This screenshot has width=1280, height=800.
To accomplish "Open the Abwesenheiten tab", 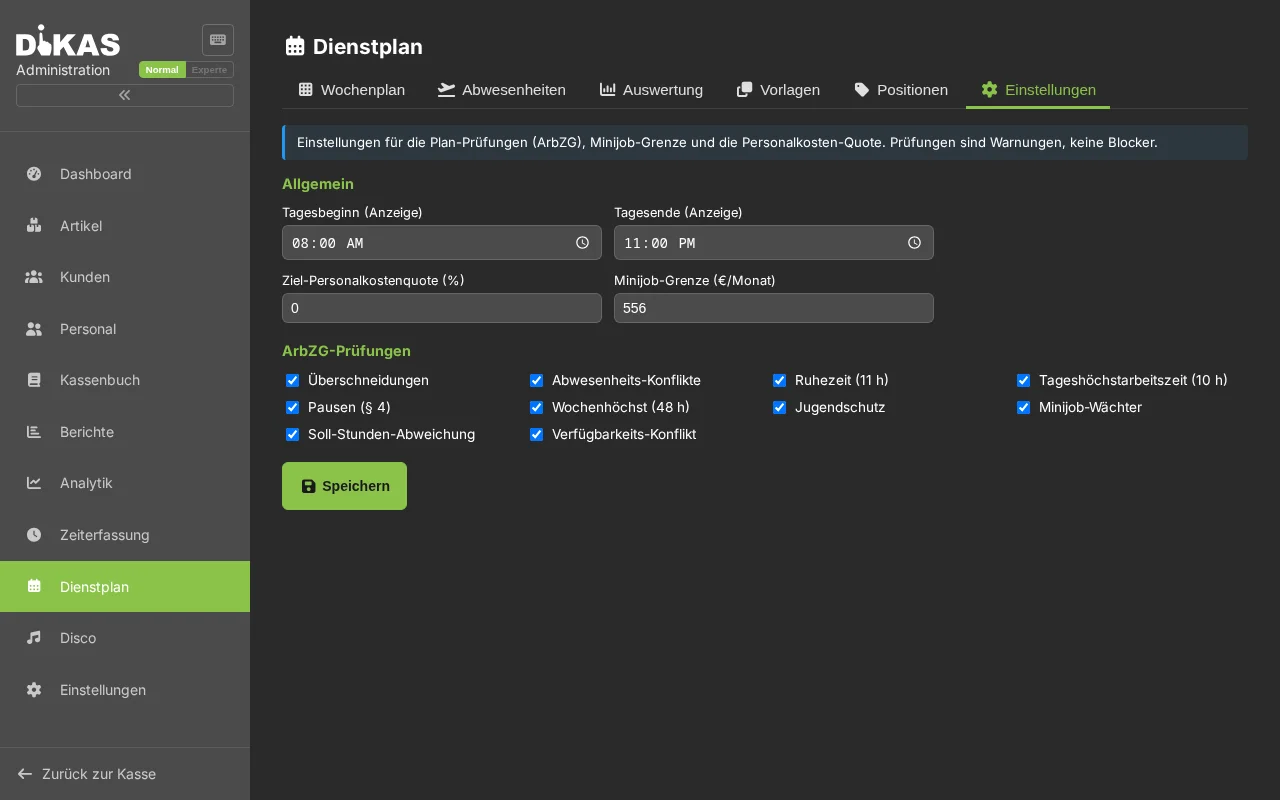I will click(502, 90).
